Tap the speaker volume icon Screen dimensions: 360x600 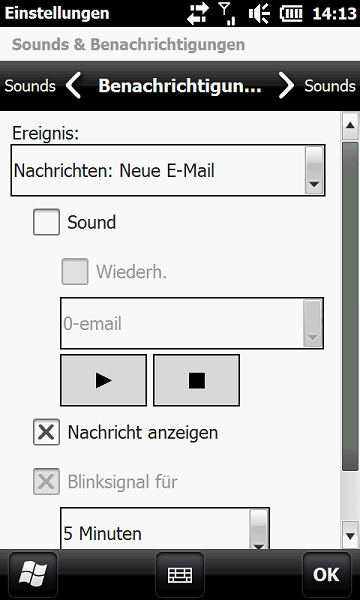(x=259, y=14)
